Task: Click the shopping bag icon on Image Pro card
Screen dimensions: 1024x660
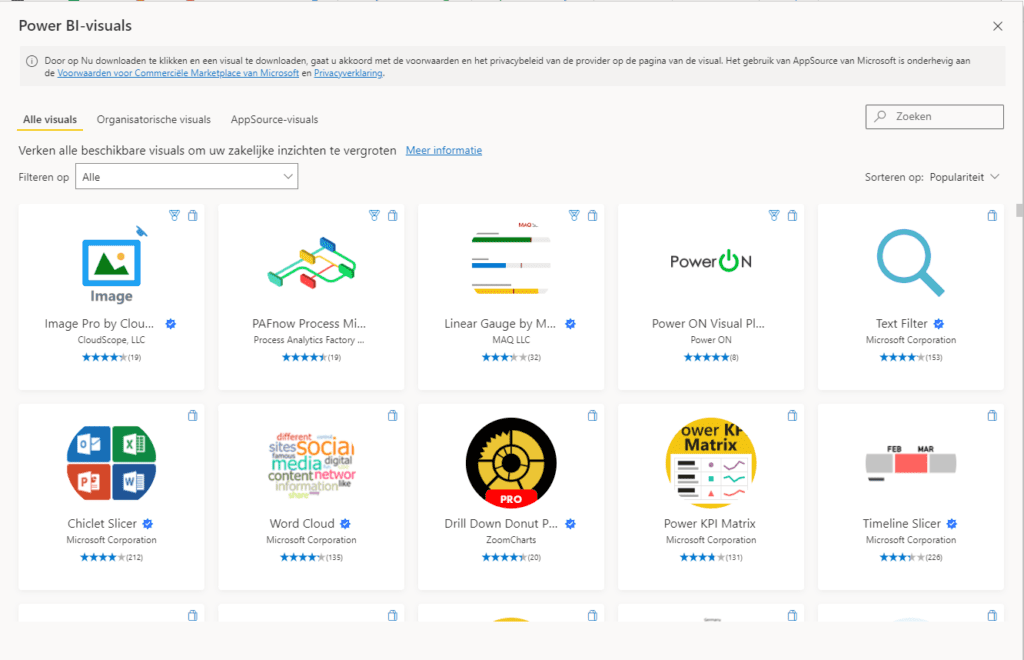Action: (193, 215)
